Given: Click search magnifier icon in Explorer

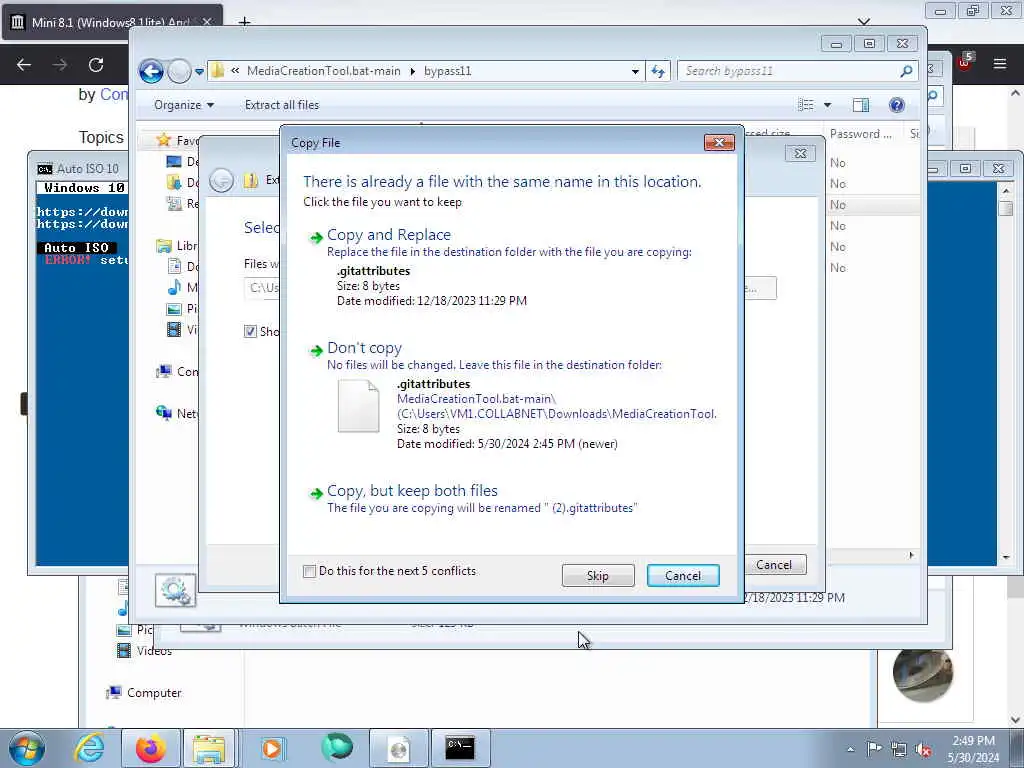Looking at the screenshot, I should pyautogui.click(x=906, y=71).
